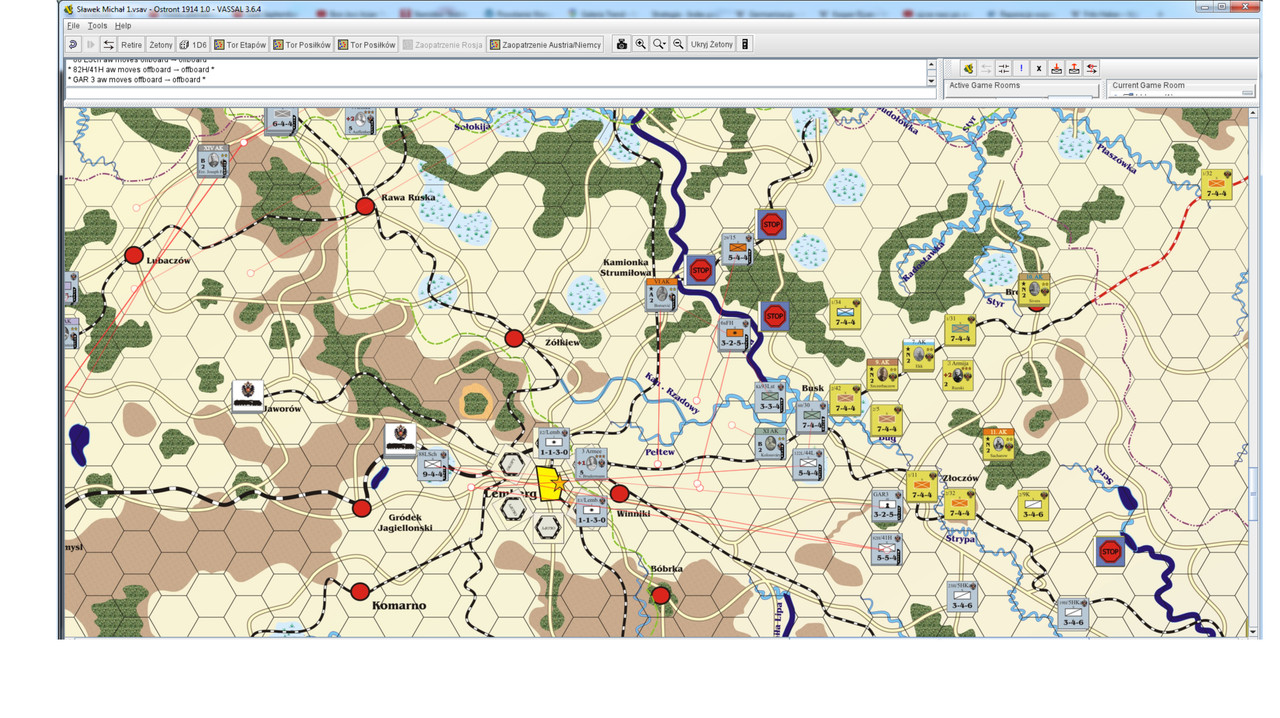Open the zoom level dropdown magnifier
1280x718 pixels.
[x=660, y=44]
